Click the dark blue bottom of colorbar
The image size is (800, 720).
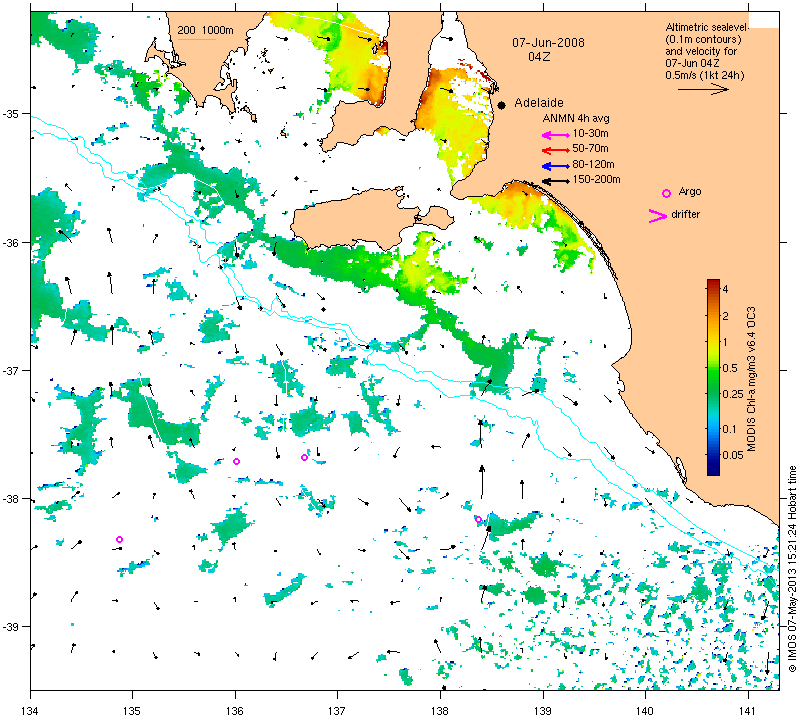713,471
